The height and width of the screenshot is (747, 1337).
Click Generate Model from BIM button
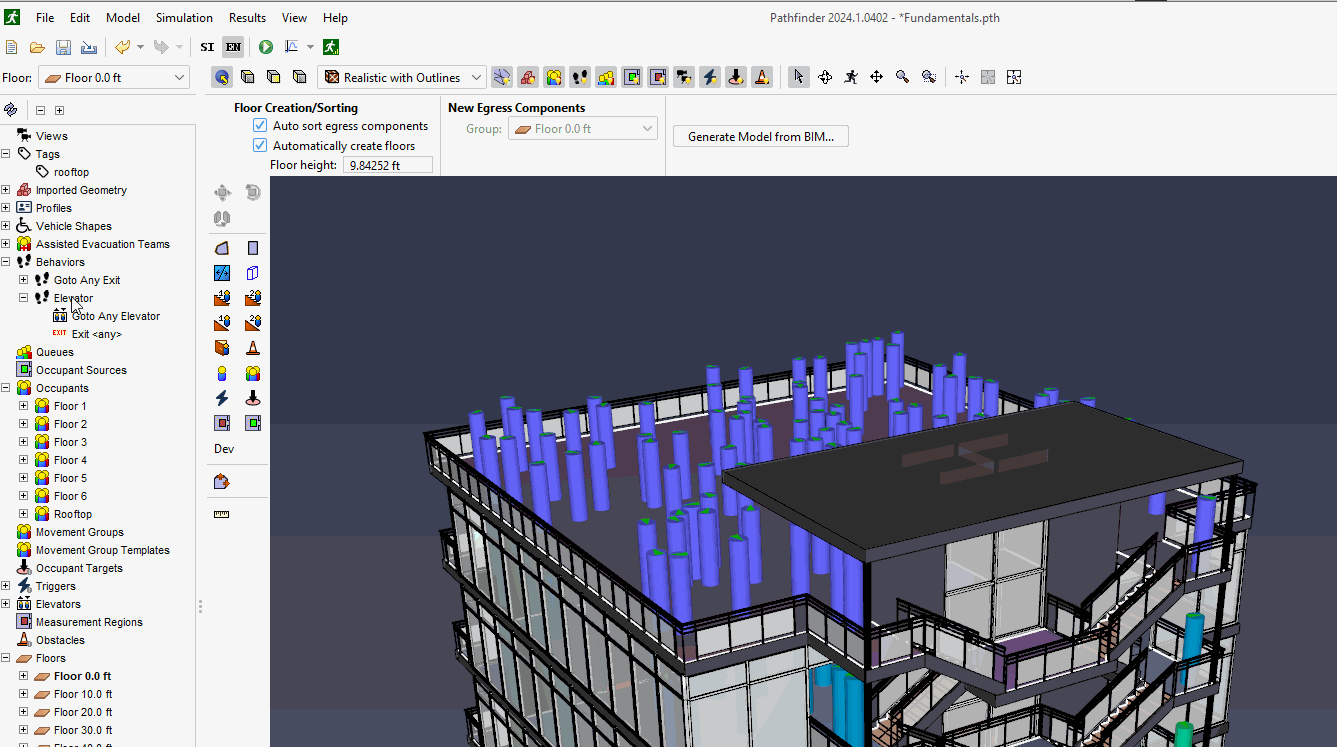[x=760, y=137]
